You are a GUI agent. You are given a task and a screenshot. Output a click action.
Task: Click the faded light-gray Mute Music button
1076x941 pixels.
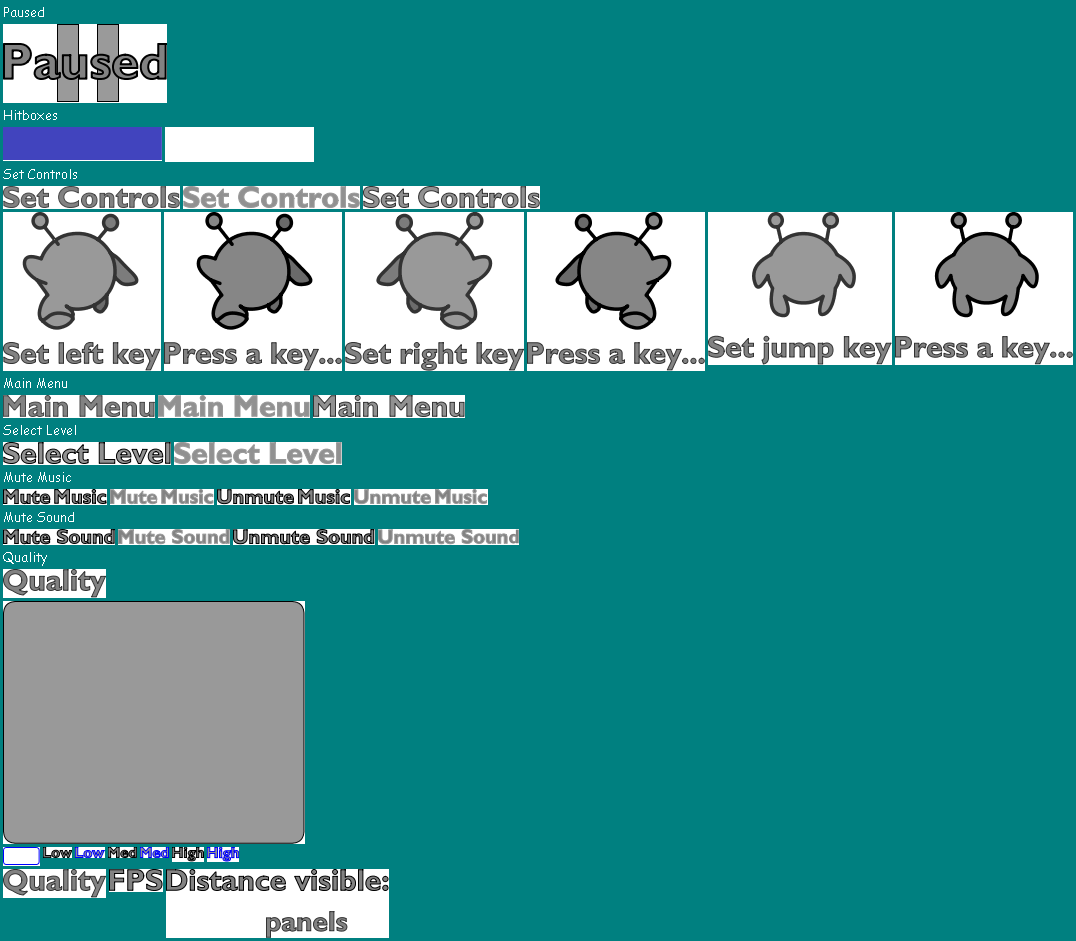click(x=162, y=497)
